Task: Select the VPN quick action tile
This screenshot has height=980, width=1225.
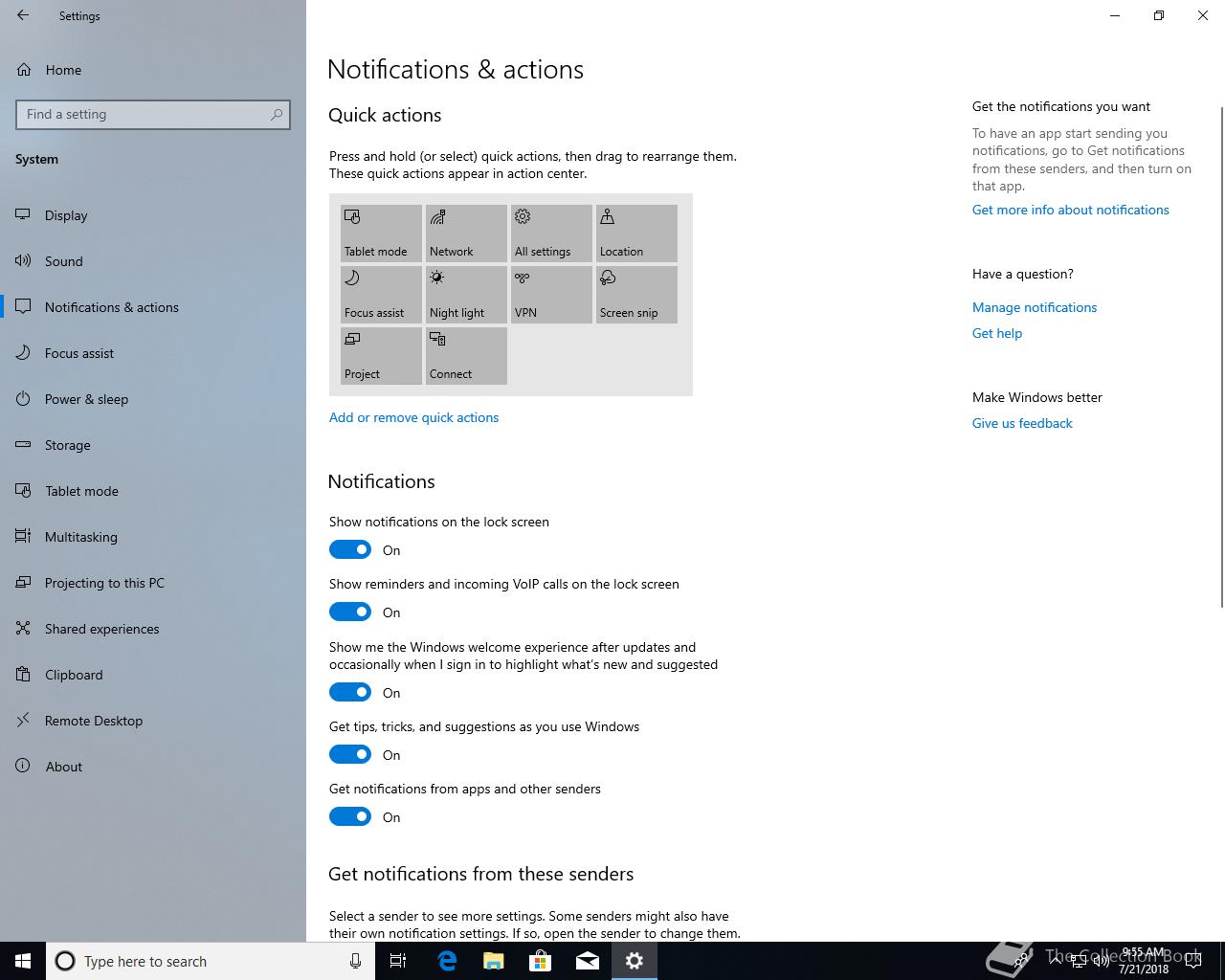Action: tap(551, 294)
